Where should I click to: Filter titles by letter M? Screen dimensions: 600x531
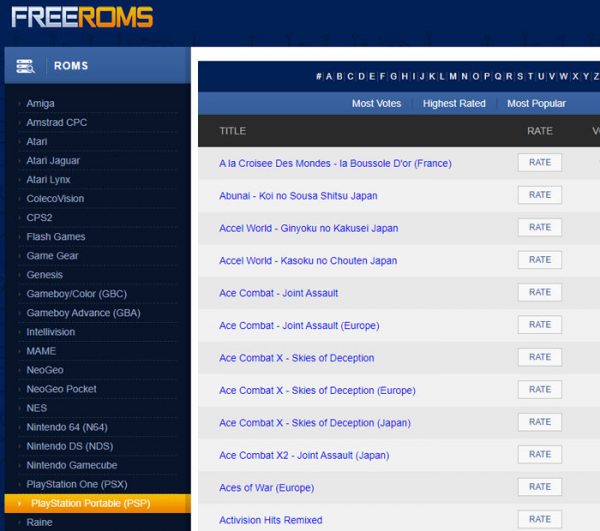453,76
